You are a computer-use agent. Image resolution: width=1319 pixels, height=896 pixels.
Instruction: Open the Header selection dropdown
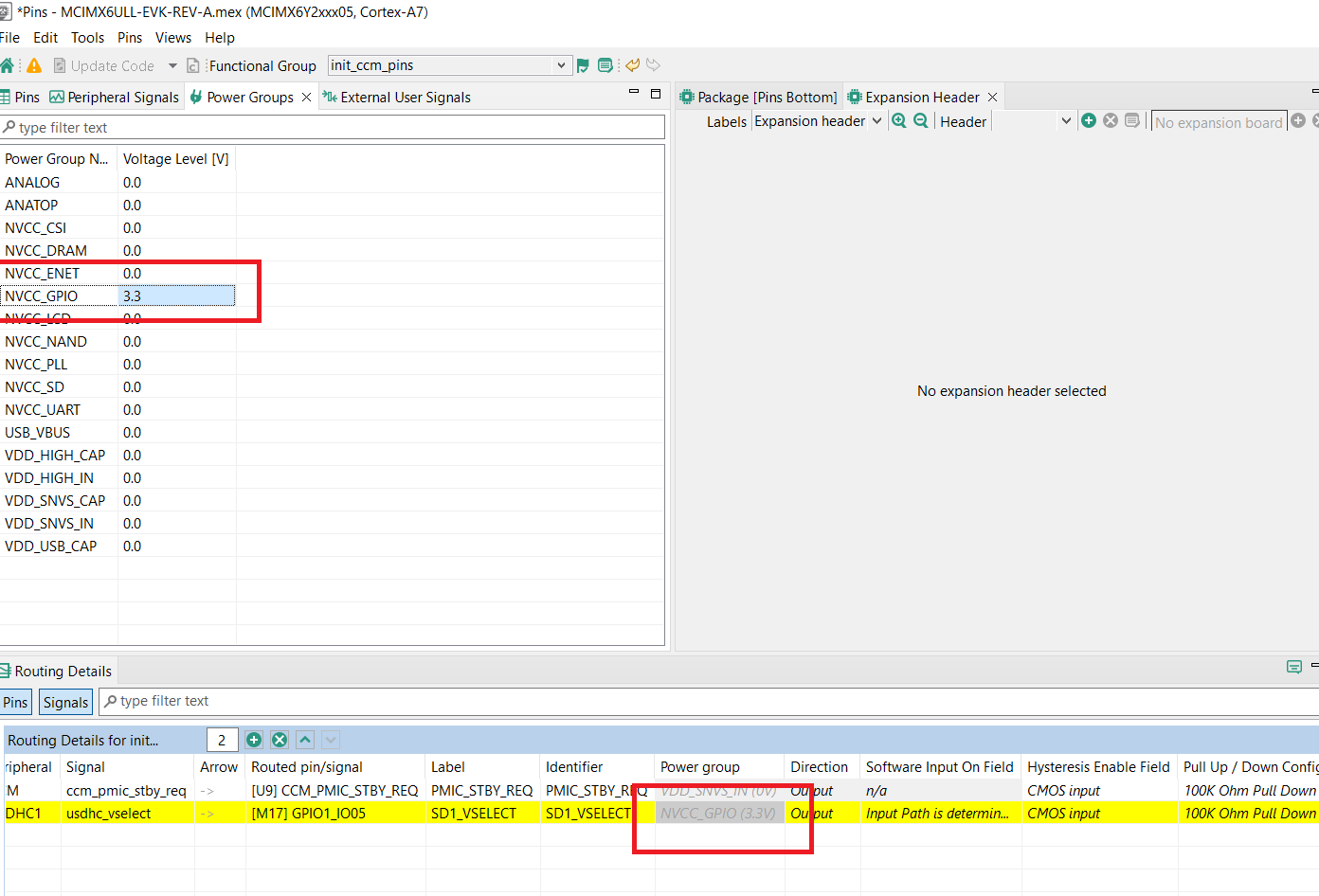click(1066, 120)
